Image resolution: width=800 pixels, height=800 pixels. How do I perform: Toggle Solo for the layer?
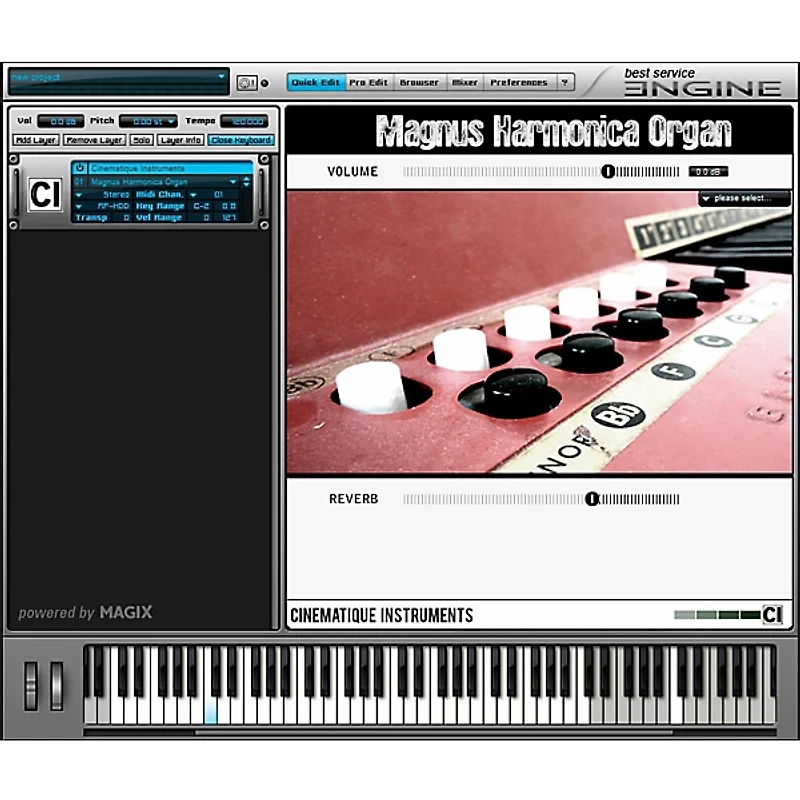pyautogui.click(x=141, y=140)
